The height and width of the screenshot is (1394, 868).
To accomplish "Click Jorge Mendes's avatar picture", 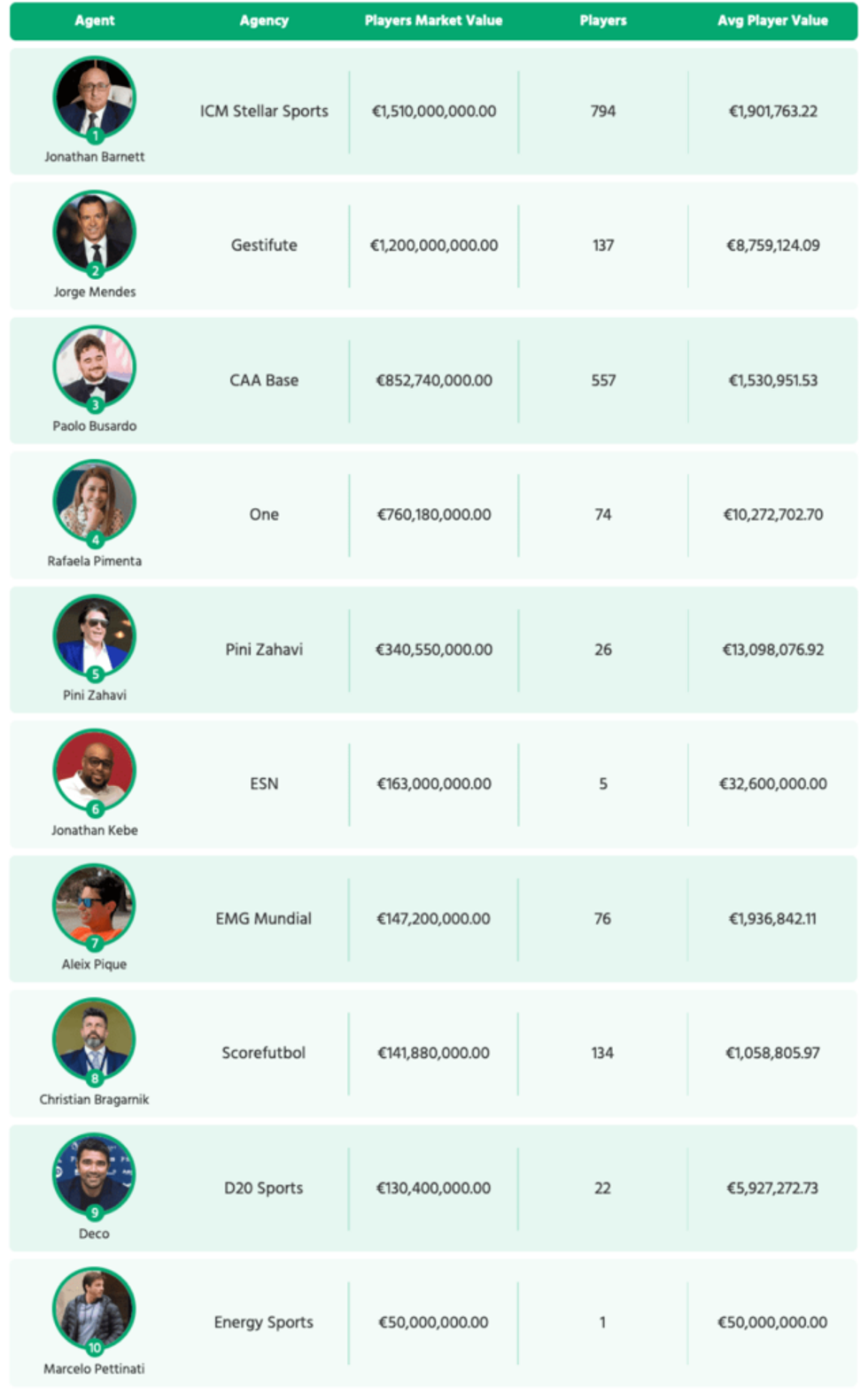I will coord(94,232).
